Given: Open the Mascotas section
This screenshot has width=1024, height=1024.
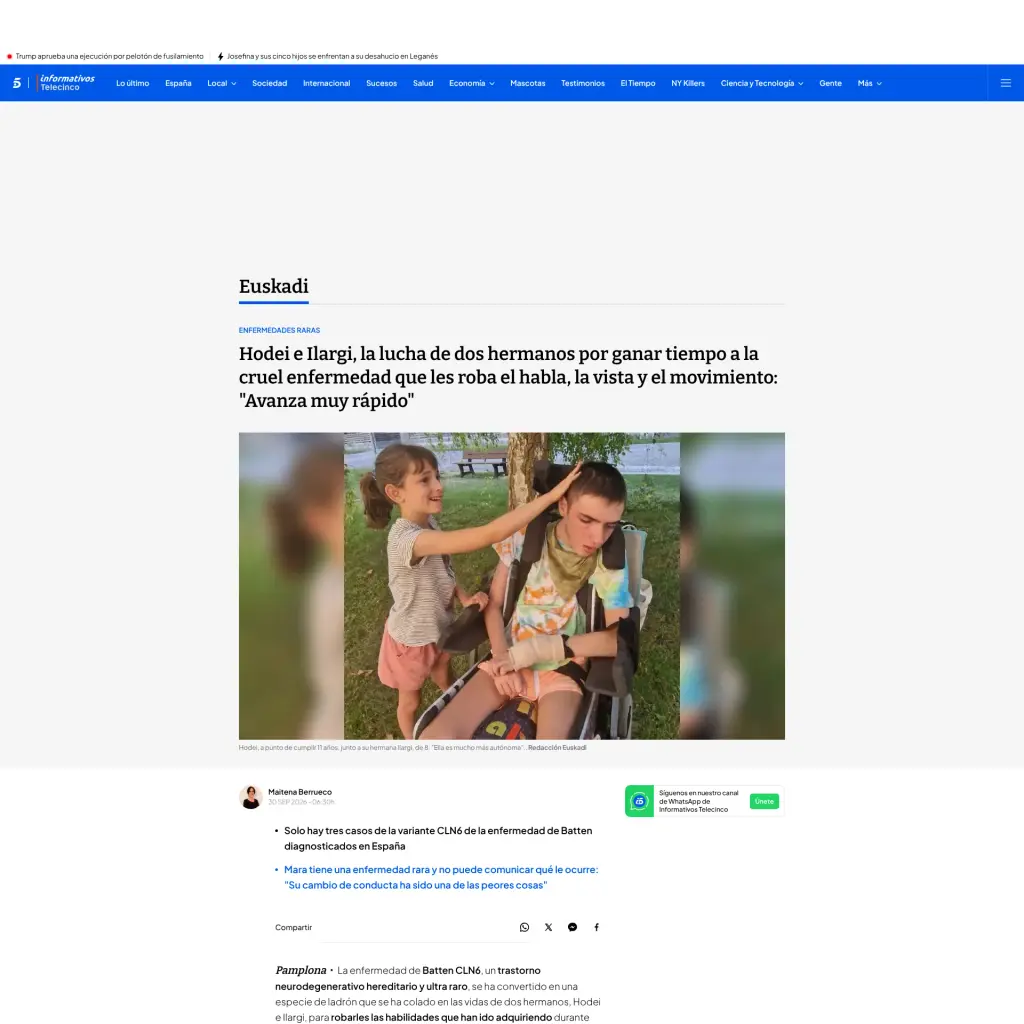Looking at the screenshot, I should click(528, 83).
